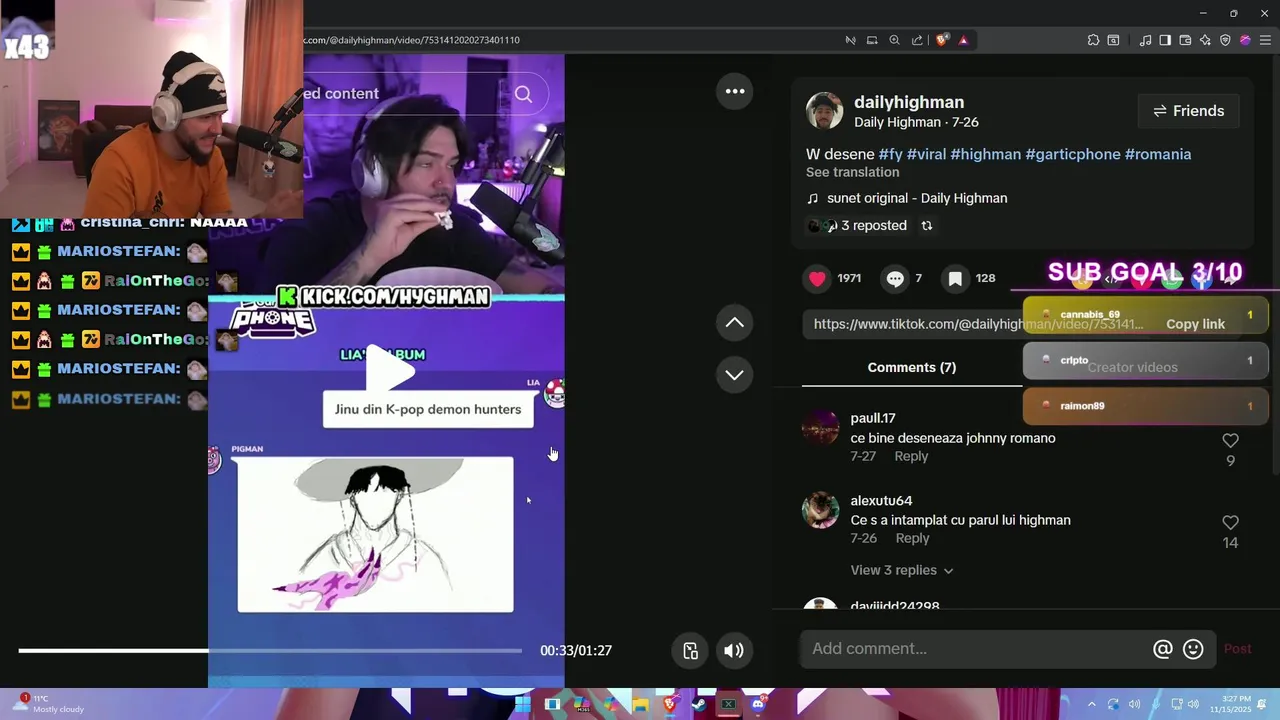This screenshot has width=1280, height=720.
Task: Click the browser address bar URL
Action: pyautogui.click(x=412, y=40)
